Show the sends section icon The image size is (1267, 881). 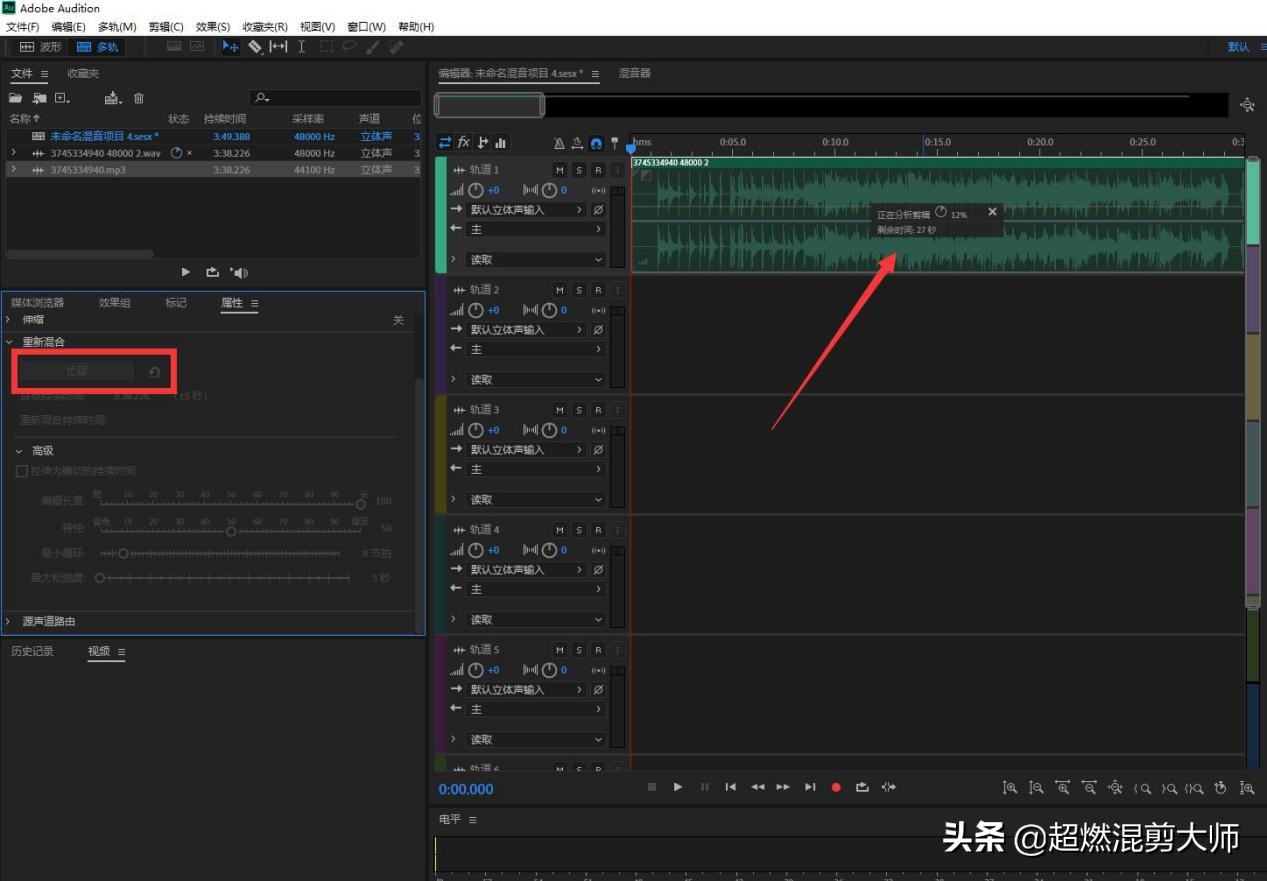(483, 143)
